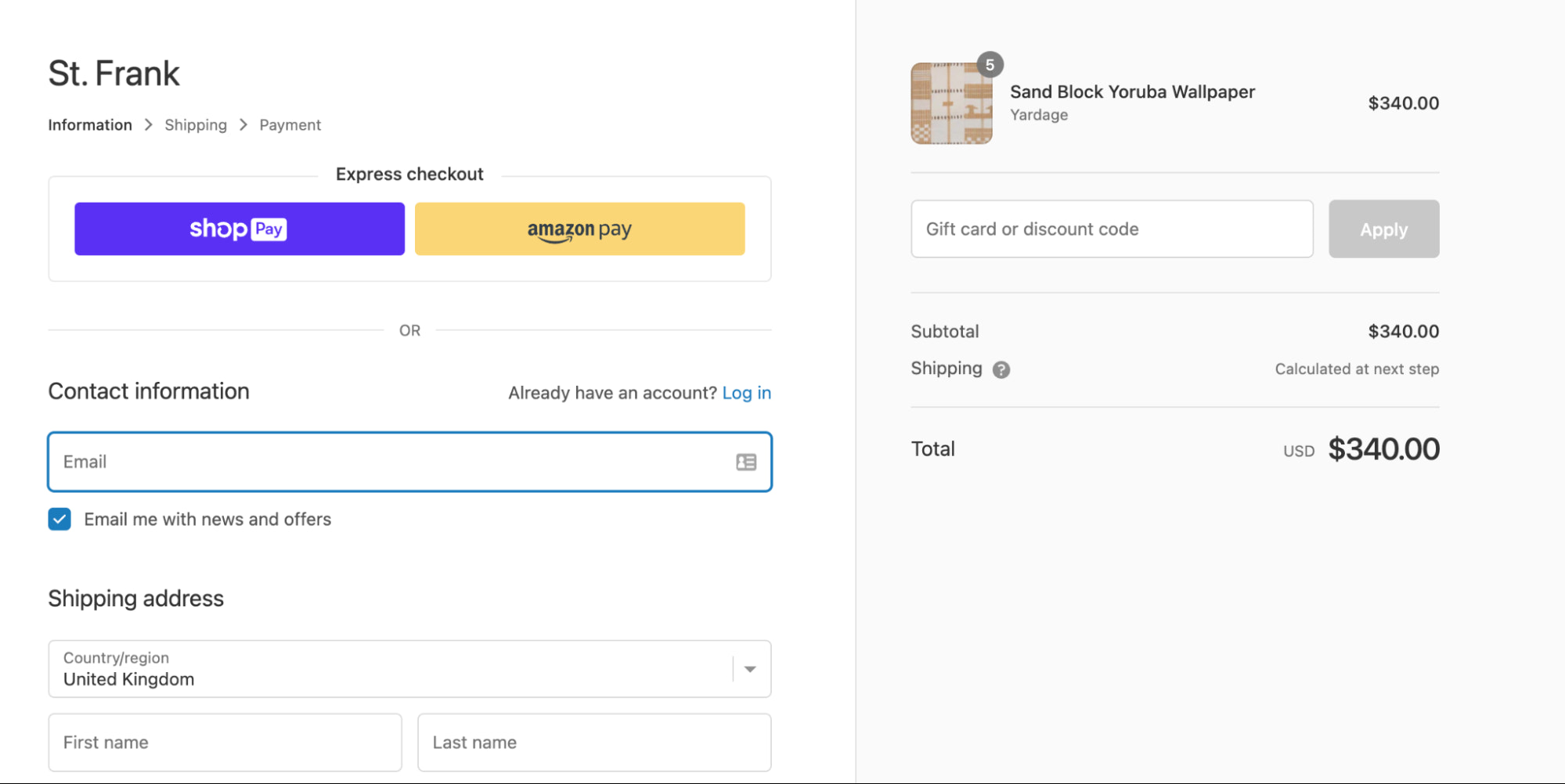Toggle the news and offers subscription
The height and width of the screenshot is (784, 1565).
pyautogui.click(x=59, y=519)
